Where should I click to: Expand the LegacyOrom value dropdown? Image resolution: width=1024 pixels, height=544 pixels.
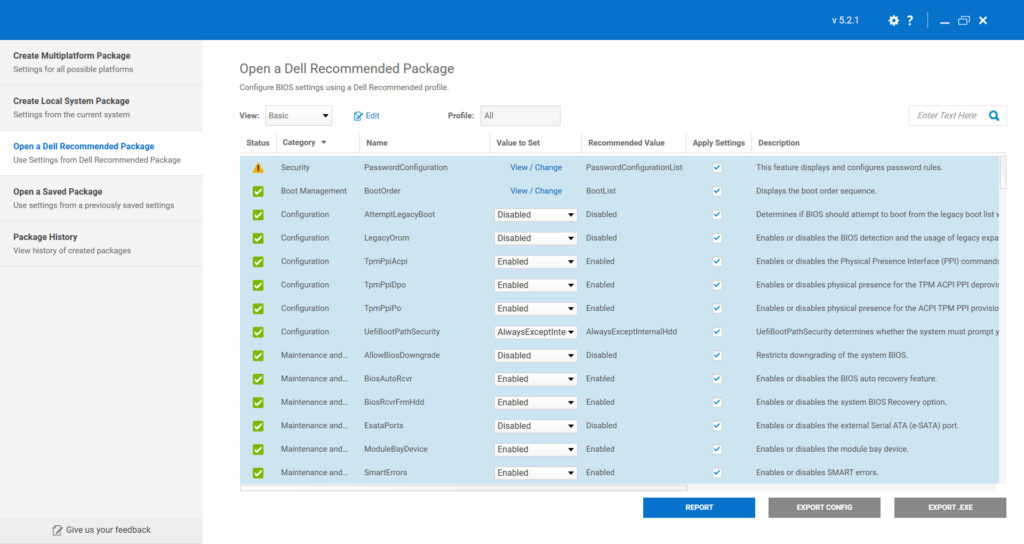pyautogui.click(x=536, y=238)
